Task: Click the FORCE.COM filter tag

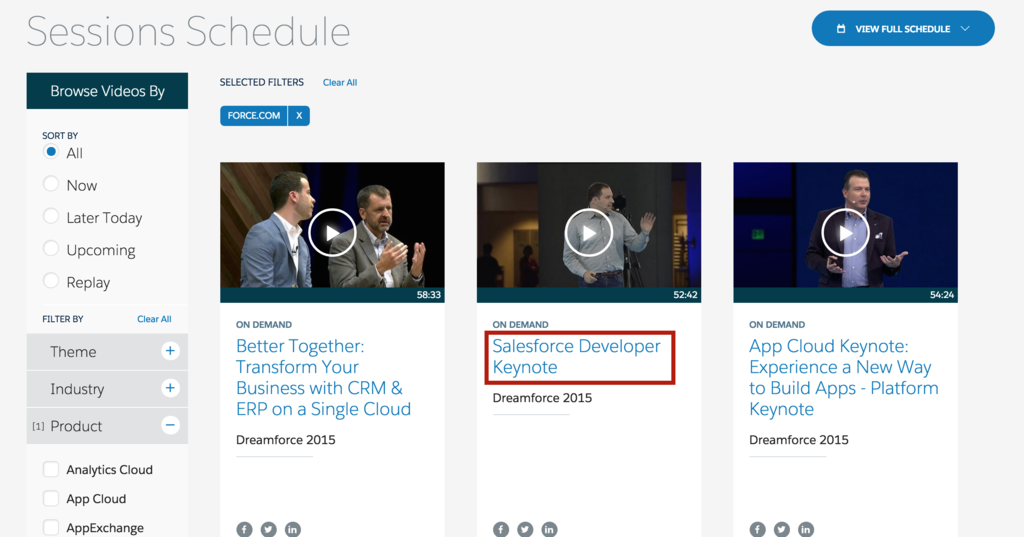Action: pos(253,116)
